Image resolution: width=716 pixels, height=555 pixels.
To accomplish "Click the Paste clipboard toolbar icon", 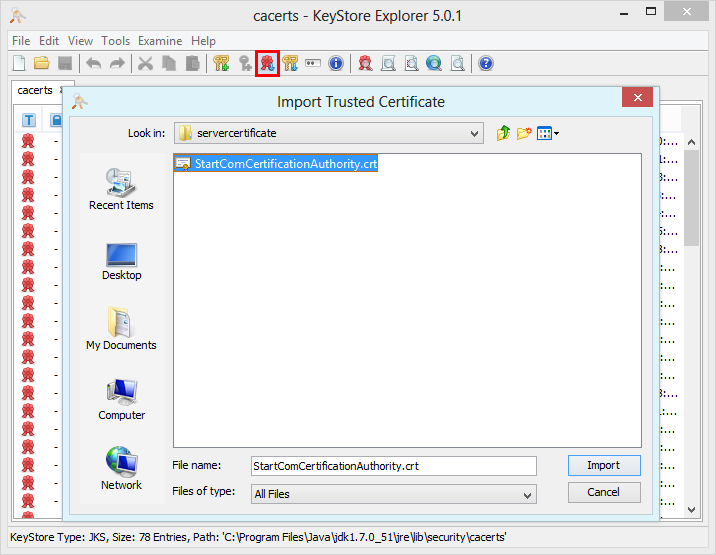I will coord(192,63).
